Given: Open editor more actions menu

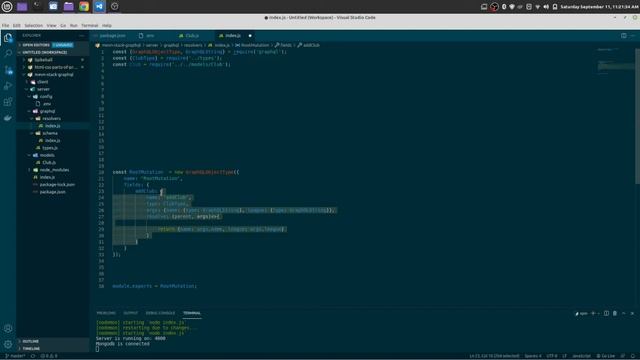Looking at the screenshot, I should pyautogui.click(x=633, y=36).
